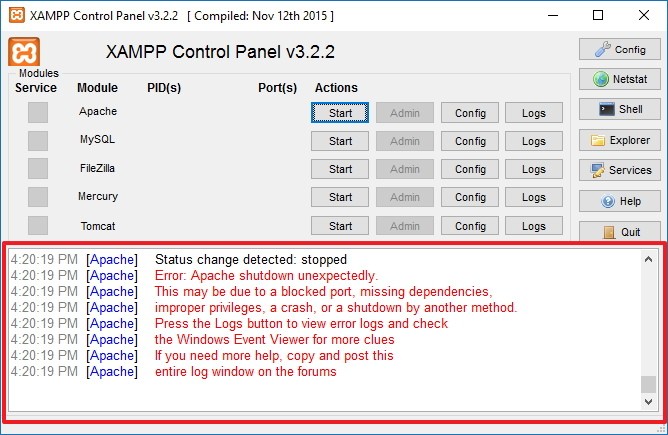This screenshot has height=435, width=668.
Task: Click 'entire log window on the forums' line
Action: click(x=245, y=372)
